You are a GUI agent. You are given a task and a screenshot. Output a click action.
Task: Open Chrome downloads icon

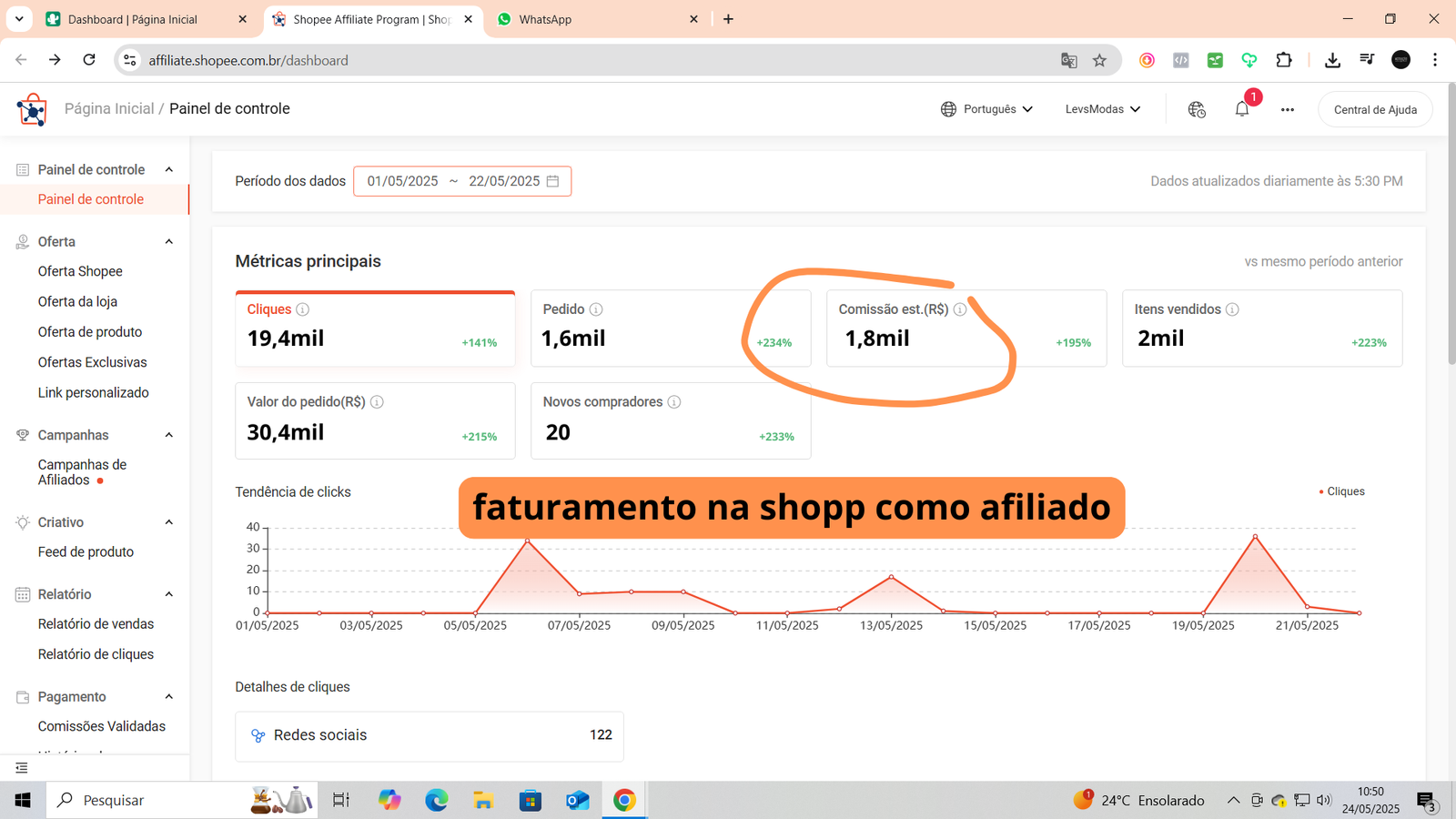tap(1332, 60)
